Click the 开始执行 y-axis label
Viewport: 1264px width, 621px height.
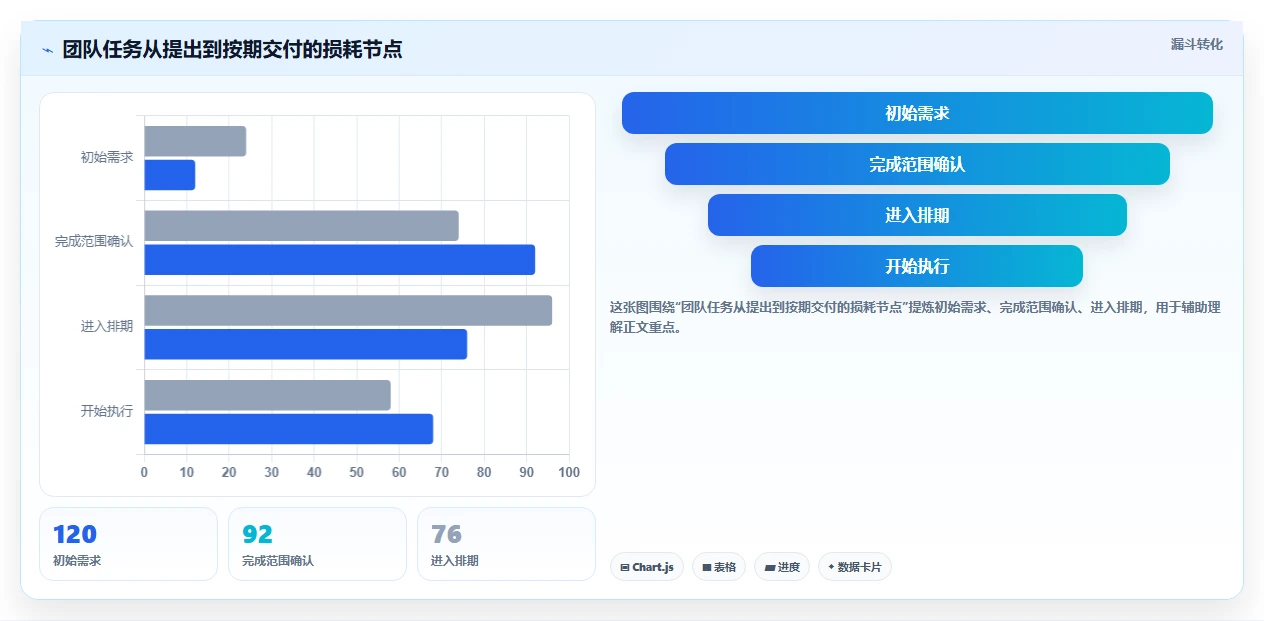pyautogui.click(x=107, y=411)
